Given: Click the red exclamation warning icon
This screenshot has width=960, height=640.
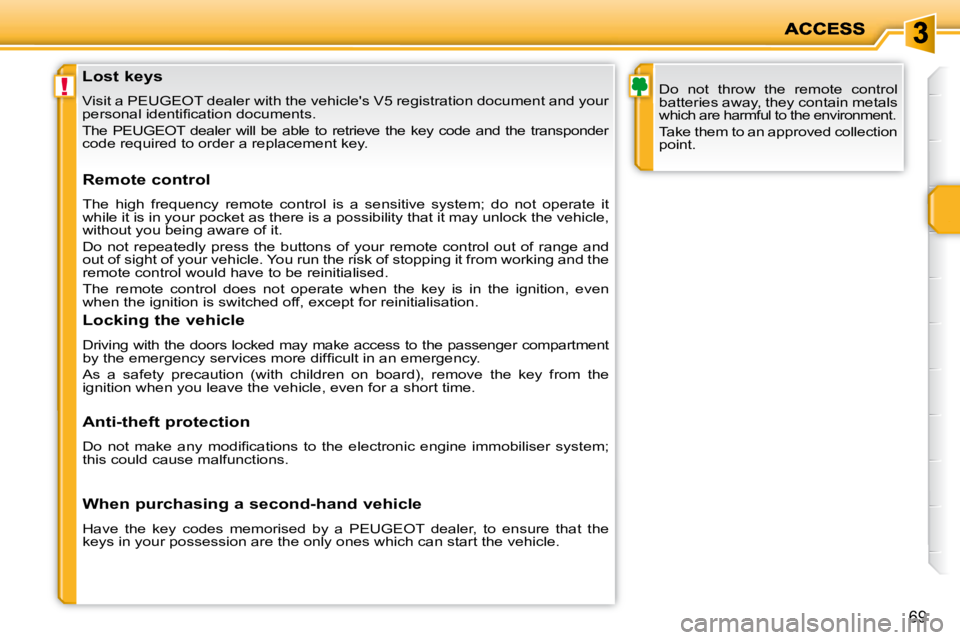Looking at the screenshot, I should tap(64, 86).
